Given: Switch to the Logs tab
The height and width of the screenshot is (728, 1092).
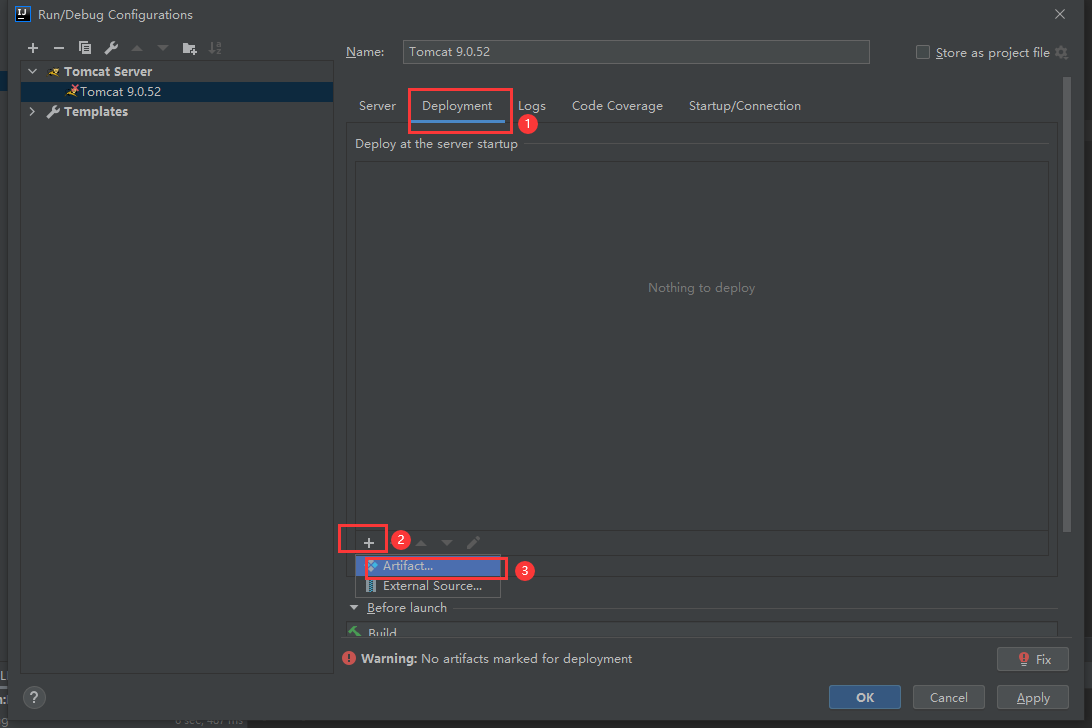Looking at the screenshot, I should click(x=532, y=106).
